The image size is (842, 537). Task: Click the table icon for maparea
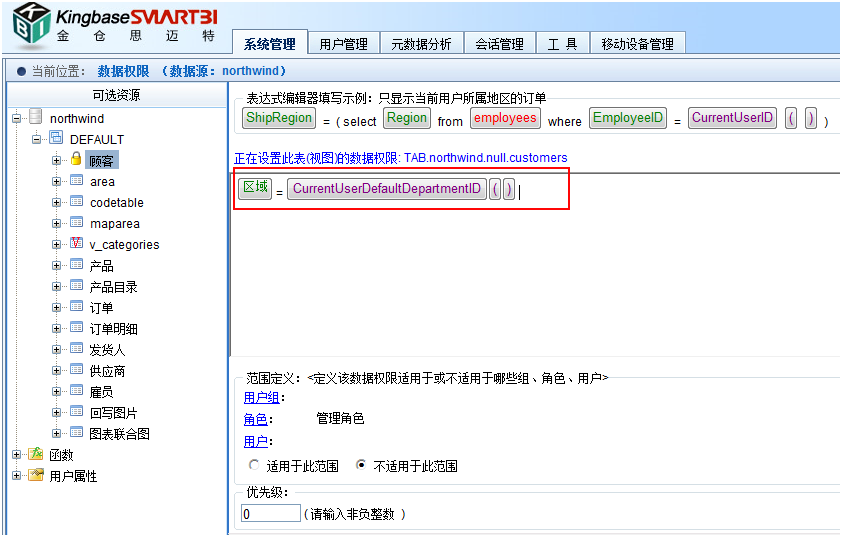click(x=77, y=222)
